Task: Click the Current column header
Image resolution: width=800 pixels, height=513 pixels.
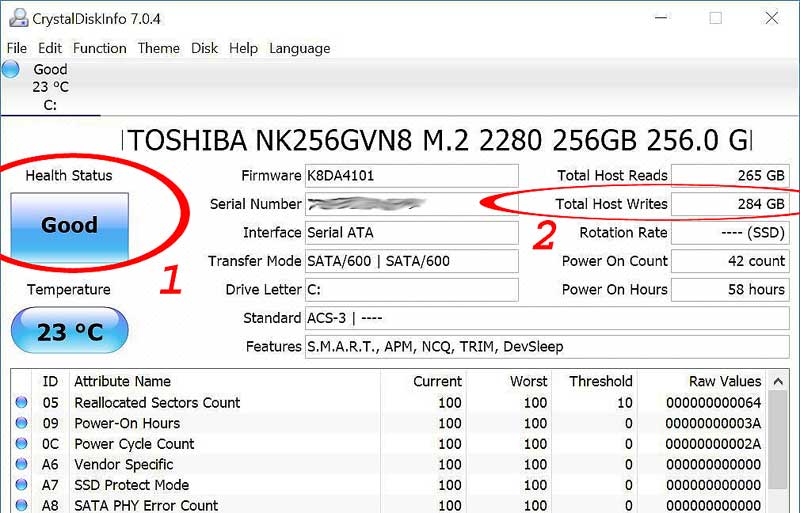Action: click(423, 381)
